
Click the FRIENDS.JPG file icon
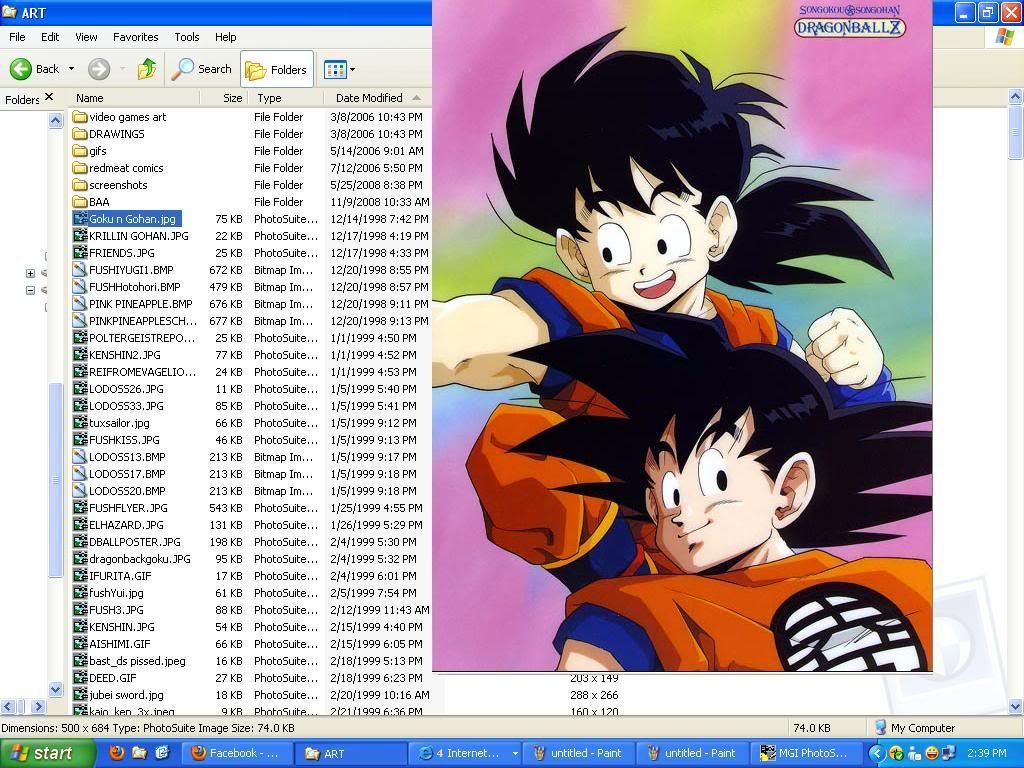(x=80, y=253)
